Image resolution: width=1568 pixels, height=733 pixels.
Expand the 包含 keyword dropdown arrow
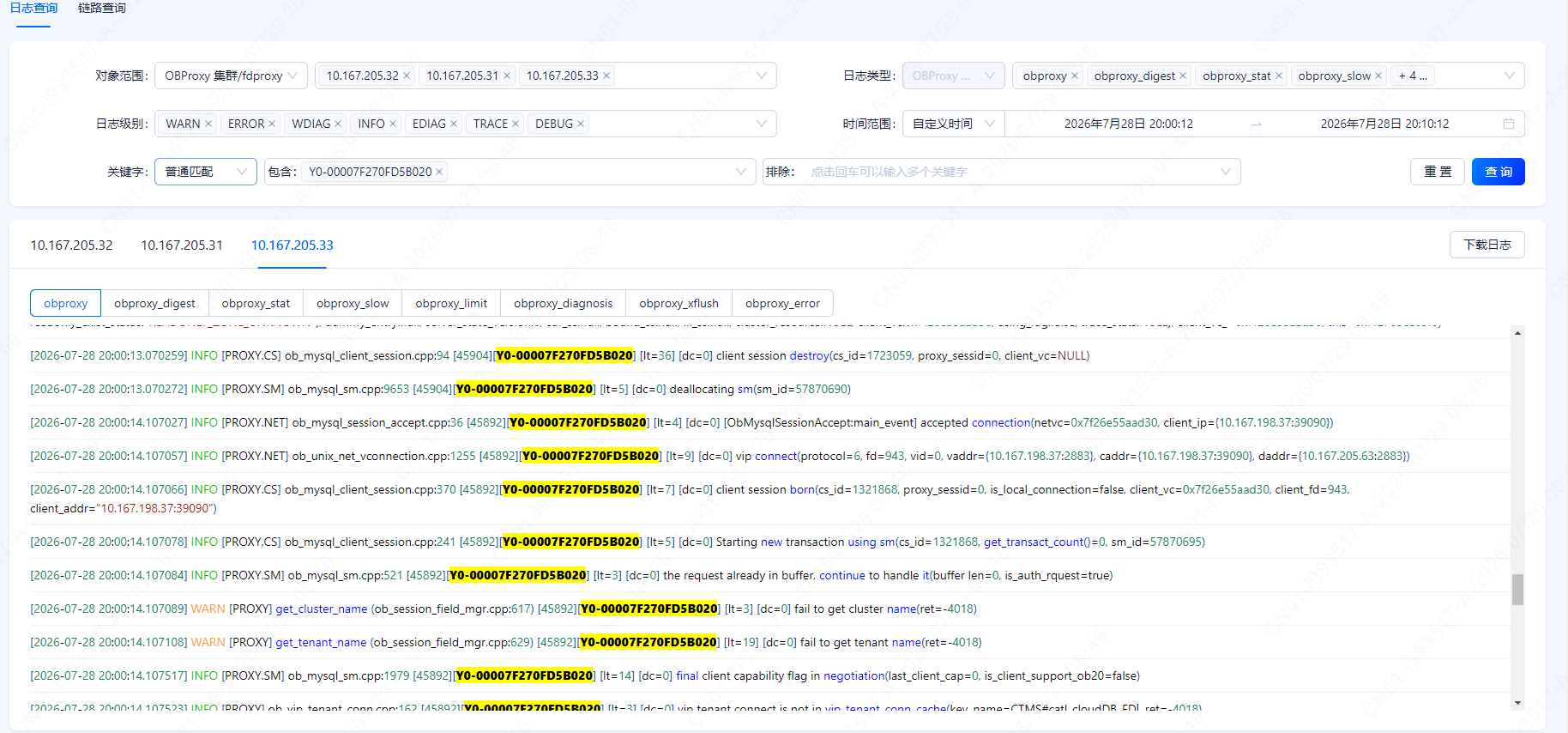741,172
